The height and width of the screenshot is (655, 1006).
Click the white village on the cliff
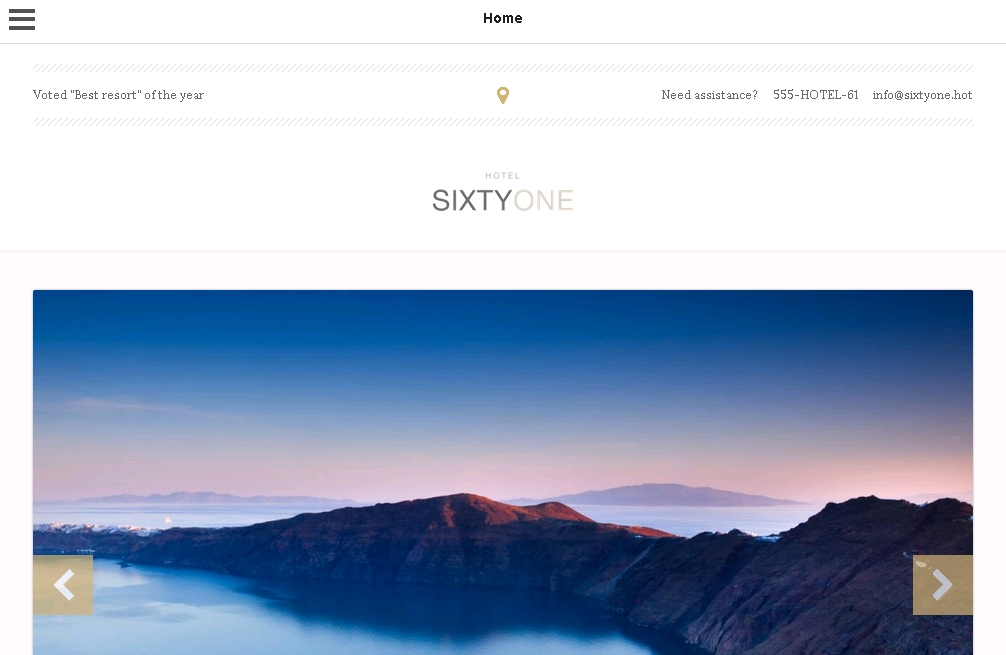click(x=96, y=529)
